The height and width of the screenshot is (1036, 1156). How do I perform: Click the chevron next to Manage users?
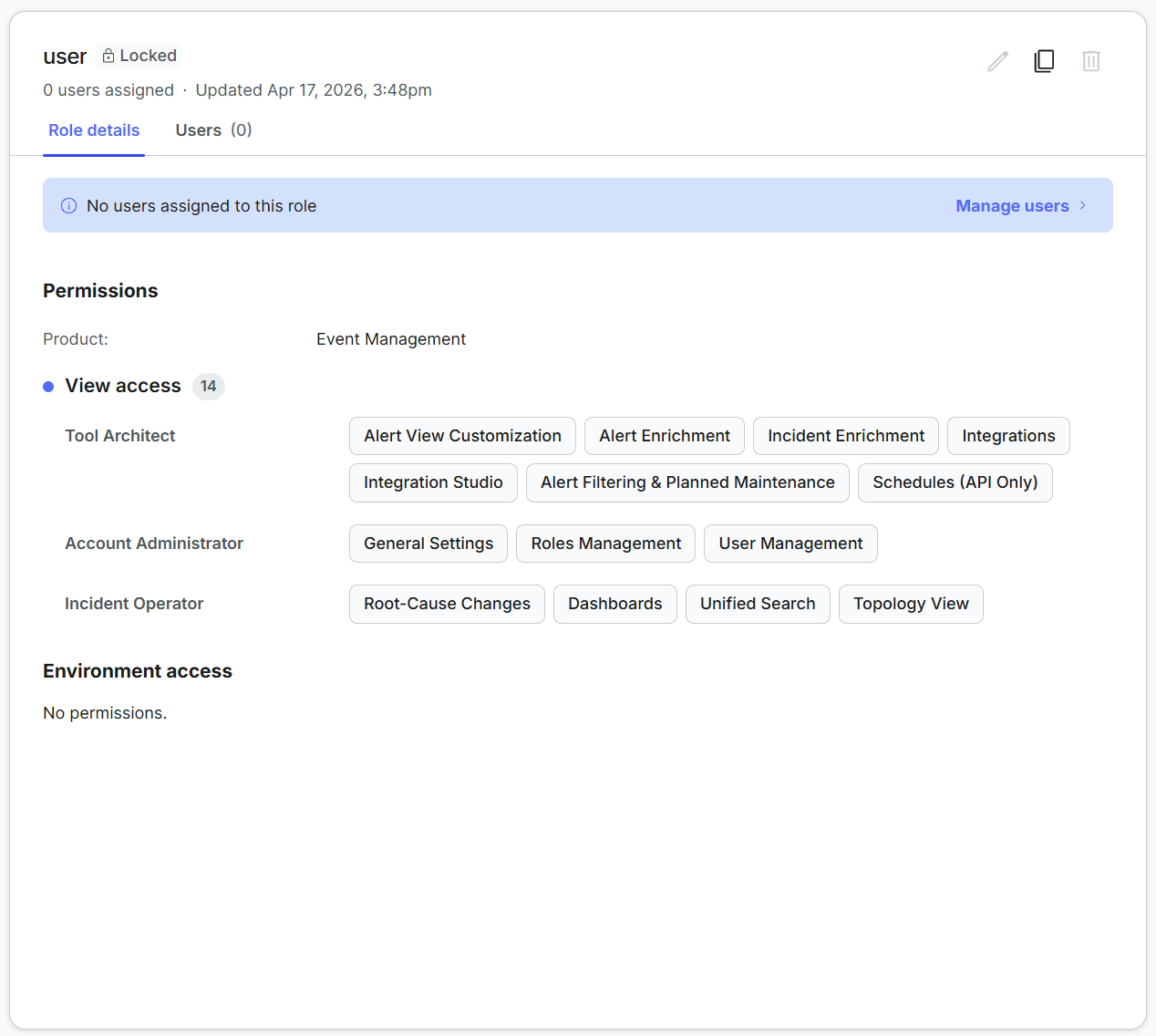[1083, 205]
